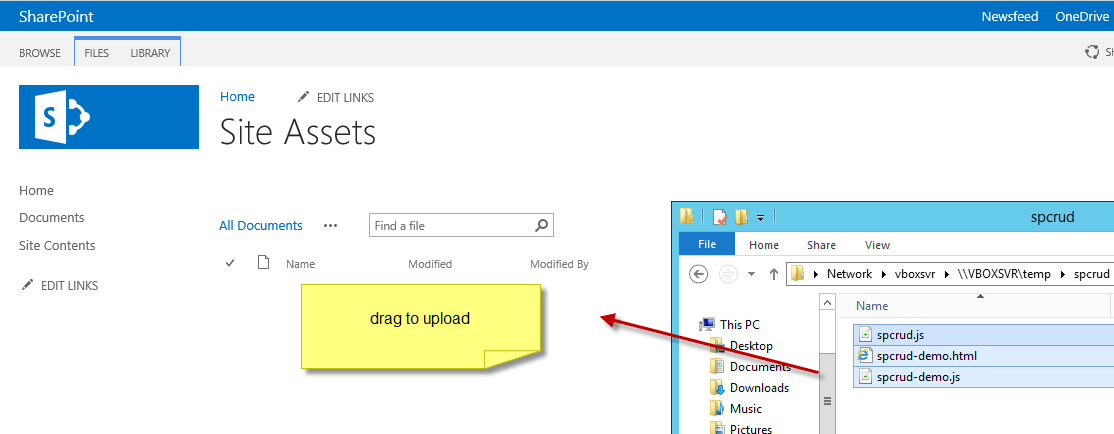The width and height of the screenshot is (1114, 434).
Task: Click the spcrud-demo.js file icon
Action: pos(865,377)
